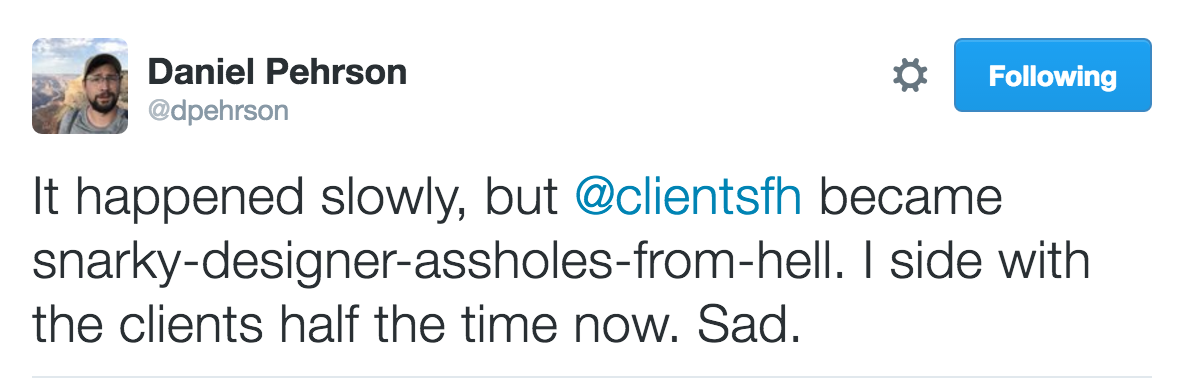This screenshot has width=1192, height=378.
Task: Click the gray @dpehrson username
Action: tap(218, 111)
